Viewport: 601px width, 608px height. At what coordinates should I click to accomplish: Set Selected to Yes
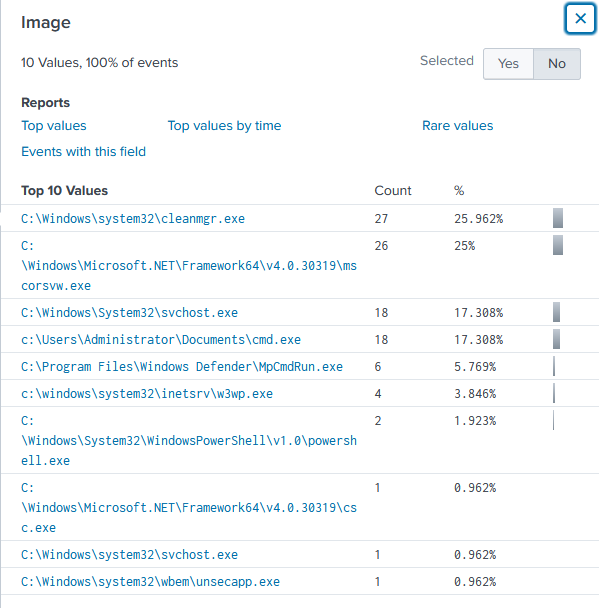pos(508,64)
